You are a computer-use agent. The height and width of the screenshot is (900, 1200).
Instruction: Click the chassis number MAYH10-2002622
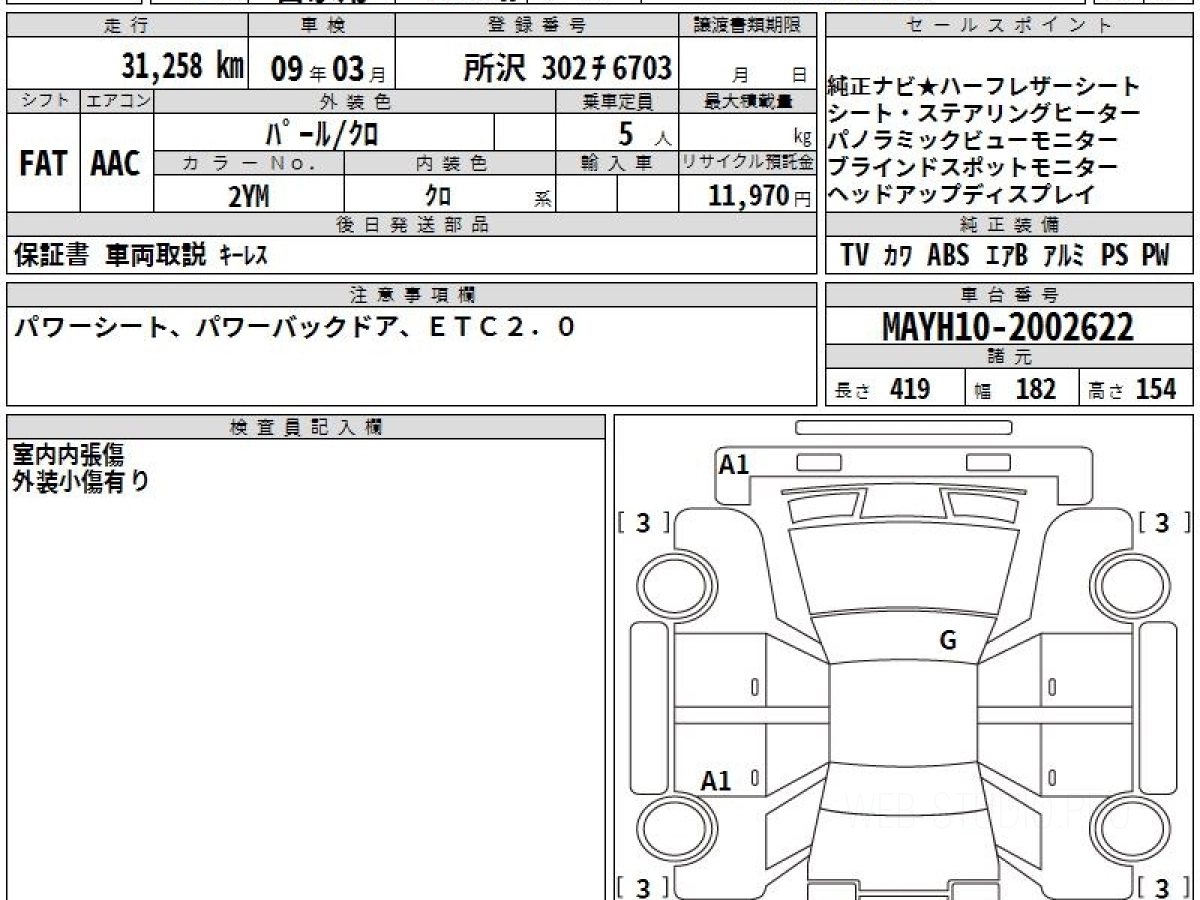[x=1008, y=326]
